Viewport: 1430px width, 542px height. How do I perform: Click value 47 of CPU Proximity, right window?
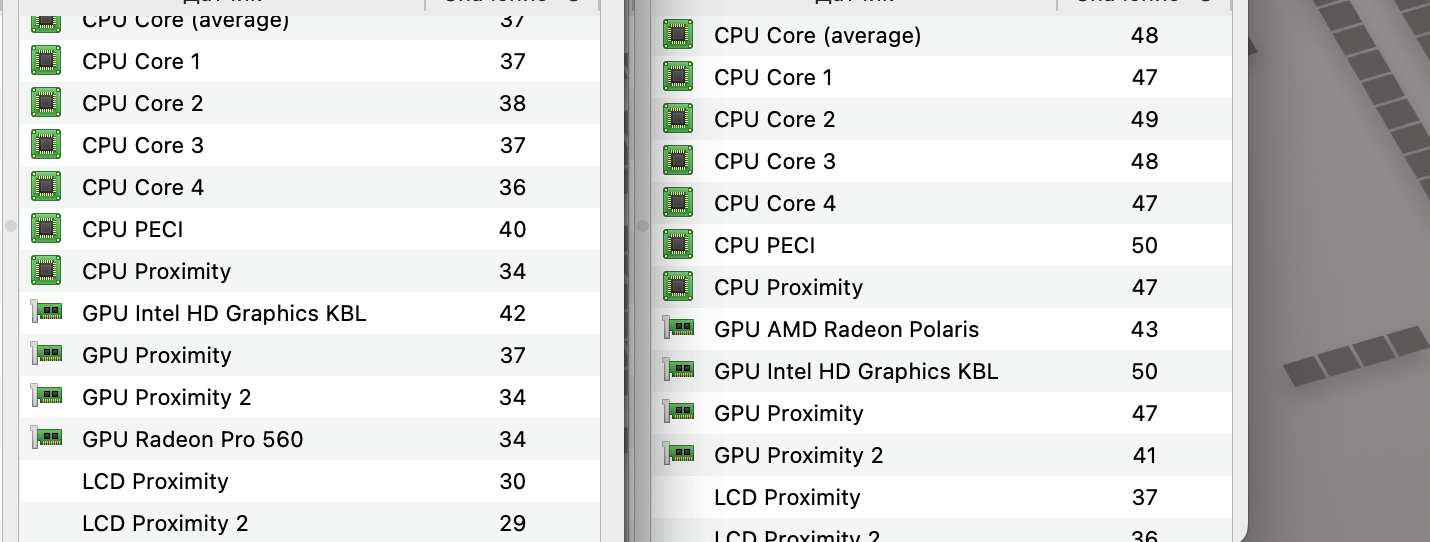click(1145, 287)
